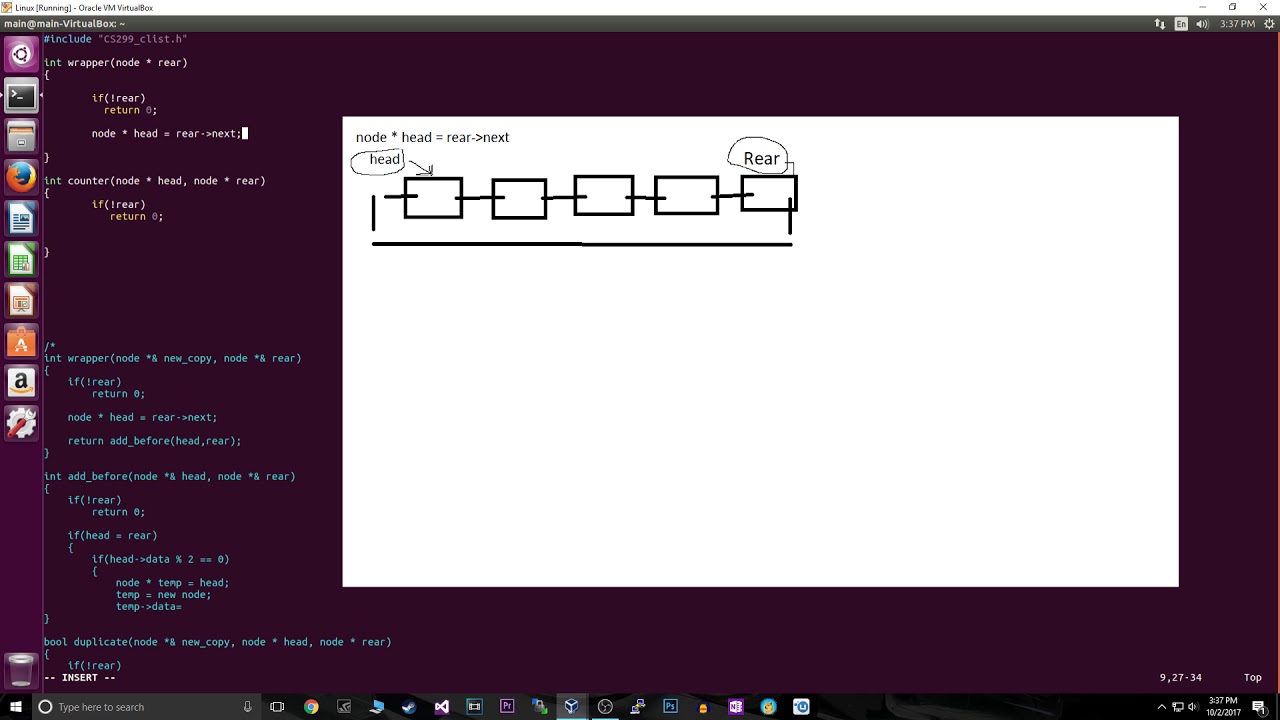
Task: Click the temp = new node; line
Action: pos(163,595)
